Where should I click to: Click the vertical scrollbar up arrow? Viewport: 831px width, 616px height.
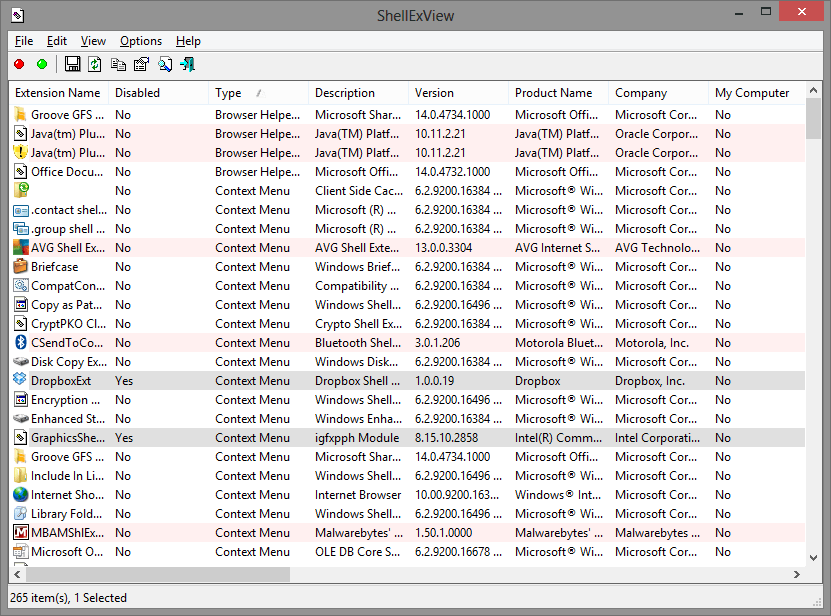pyautogui.click(x=814, y=91)
